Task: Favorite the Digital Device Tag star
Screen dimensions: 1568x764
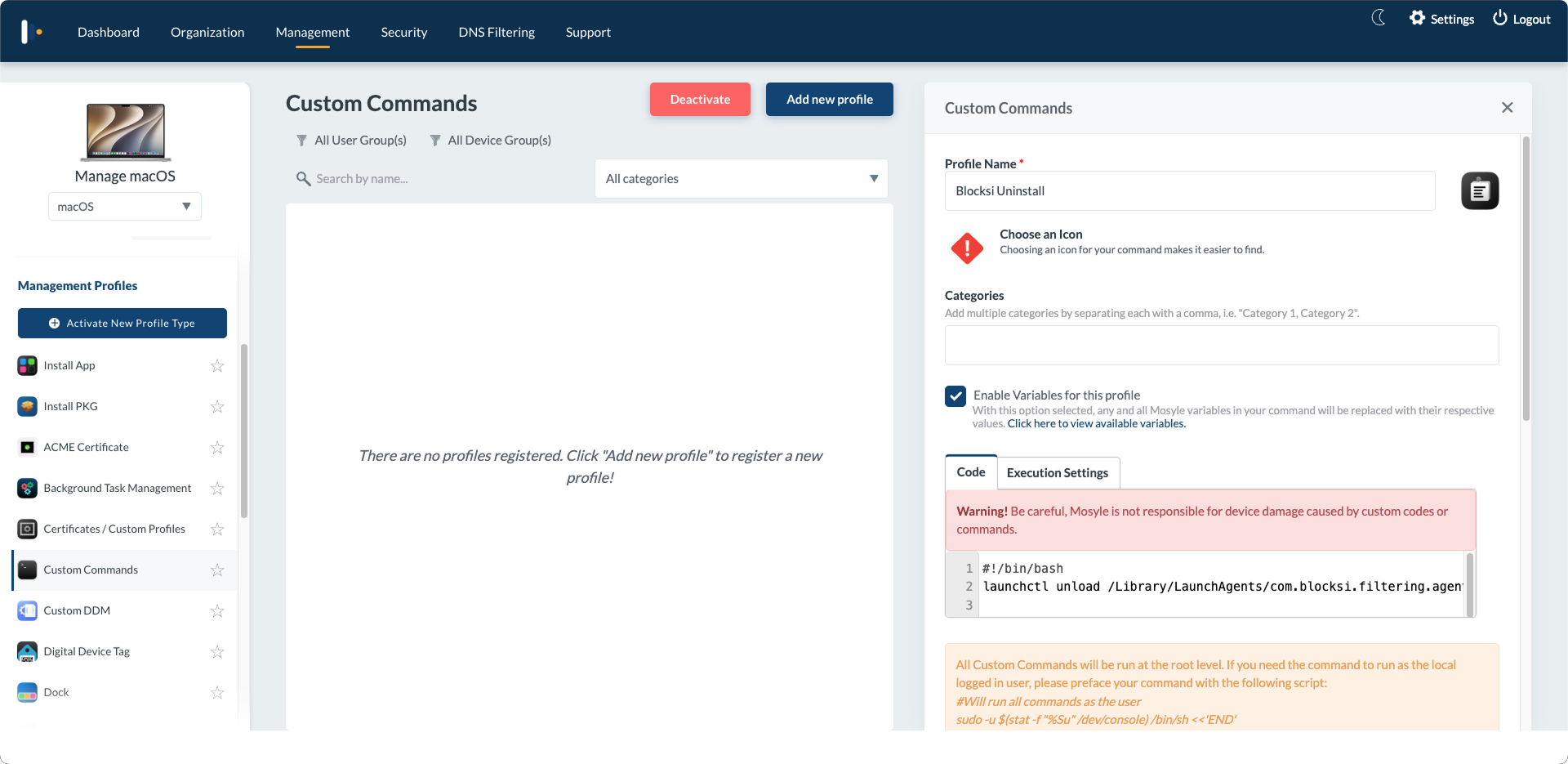Action: point(217,651)
